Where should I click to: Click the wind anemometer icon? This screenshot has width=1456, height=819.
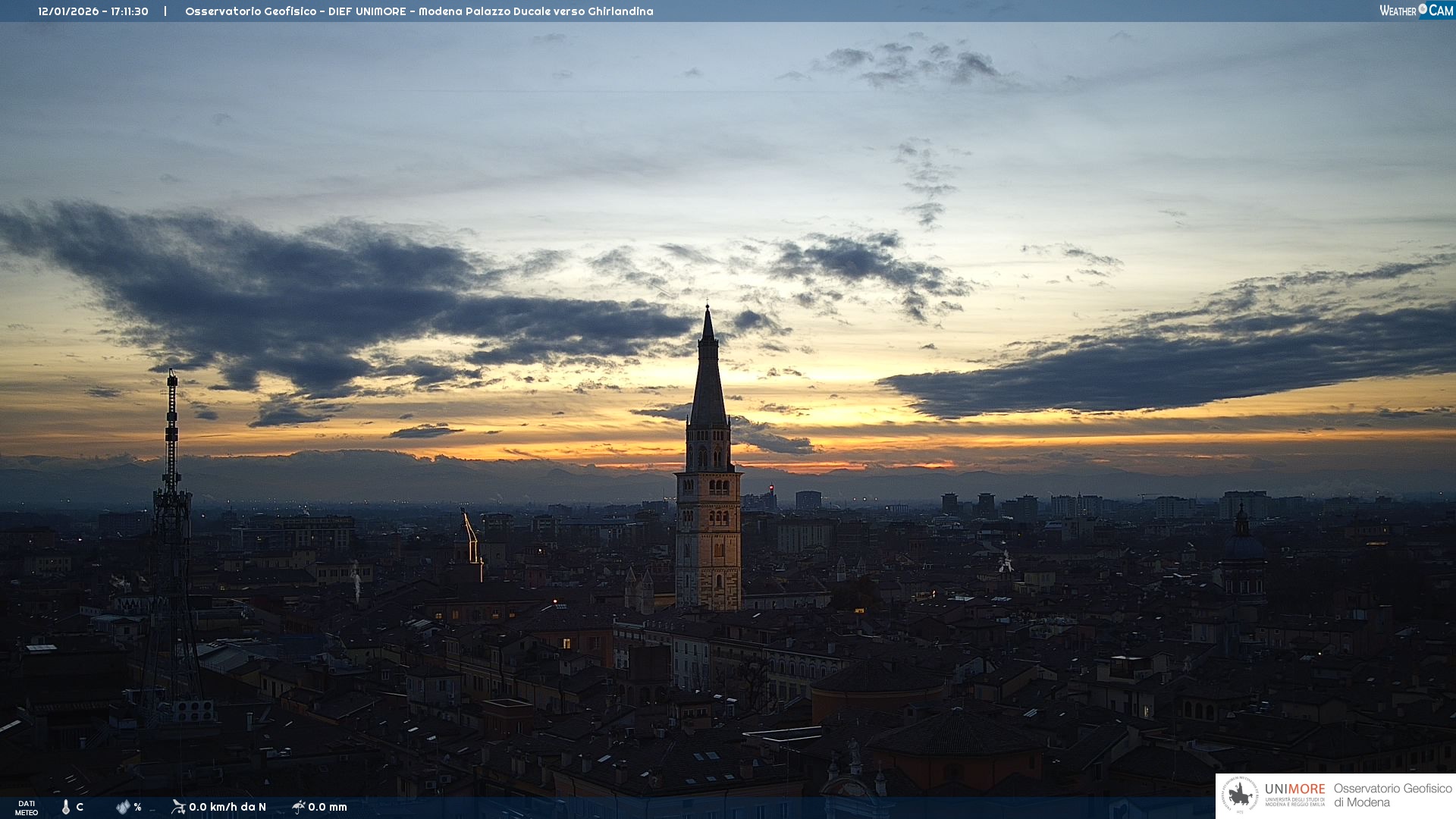tap(178, 806)
